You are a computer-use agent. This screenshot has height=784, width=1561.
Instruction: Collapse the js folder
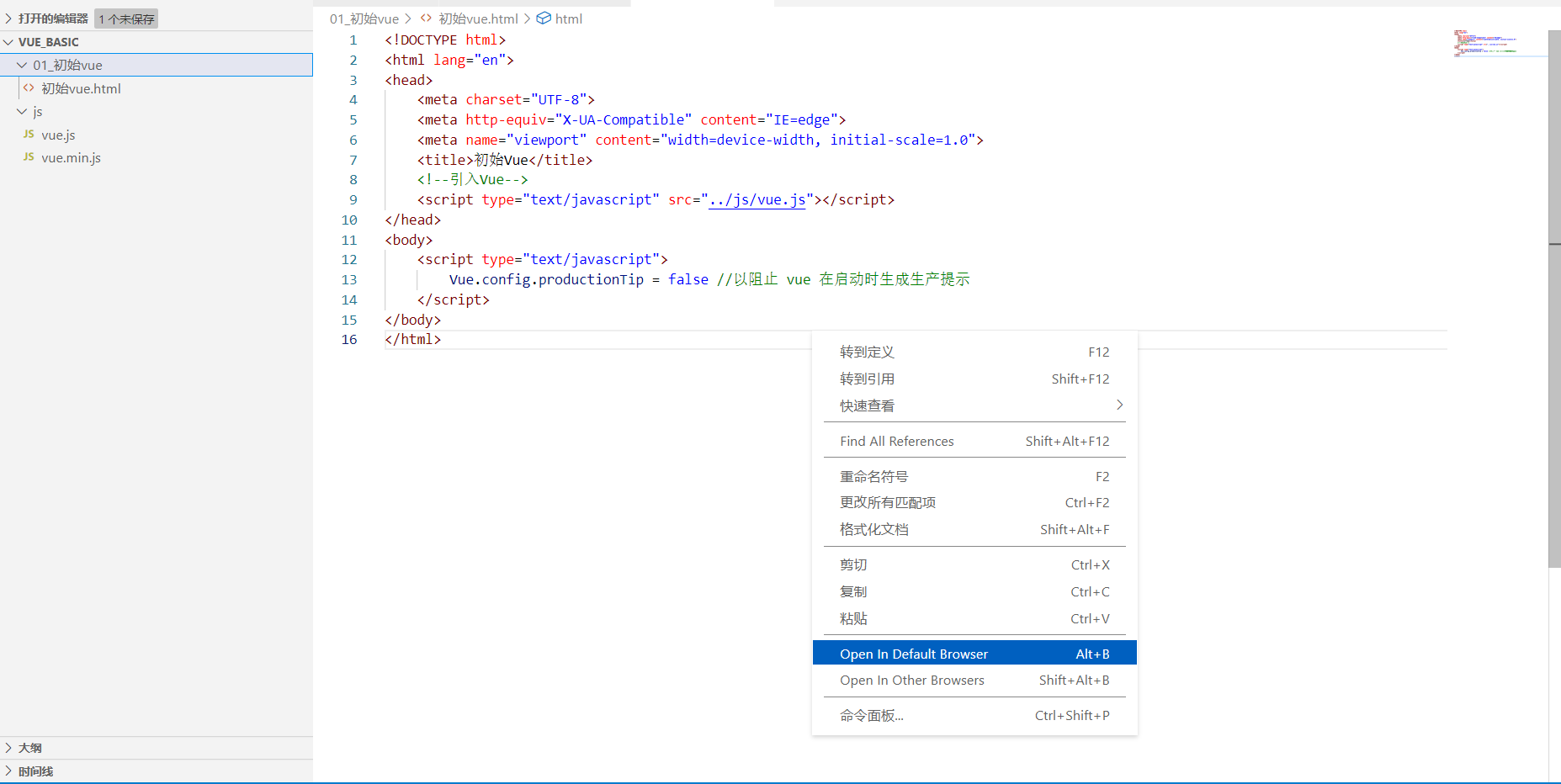click(x=22, y=111)
